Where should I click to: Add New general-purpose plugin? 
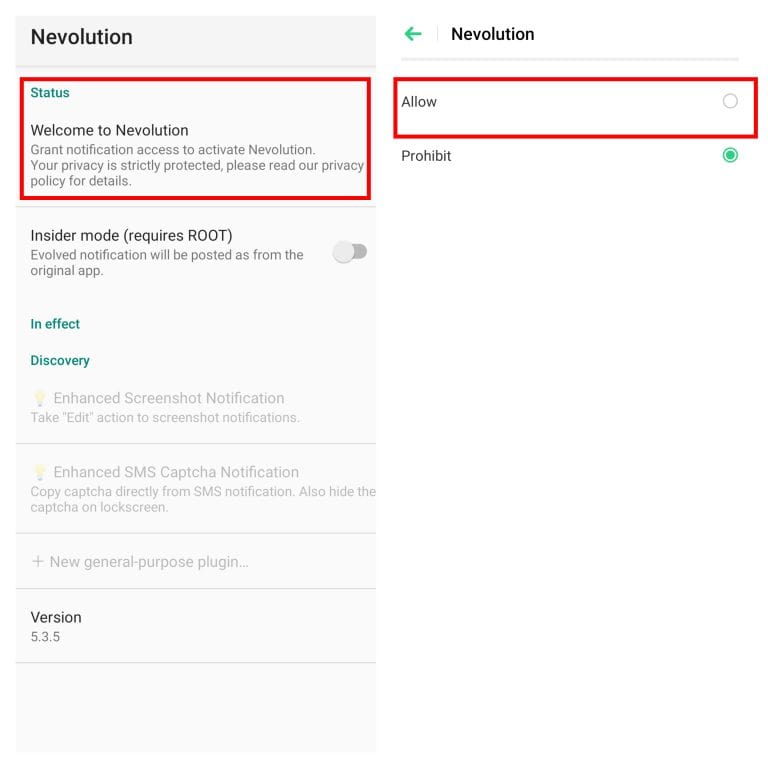149,562
